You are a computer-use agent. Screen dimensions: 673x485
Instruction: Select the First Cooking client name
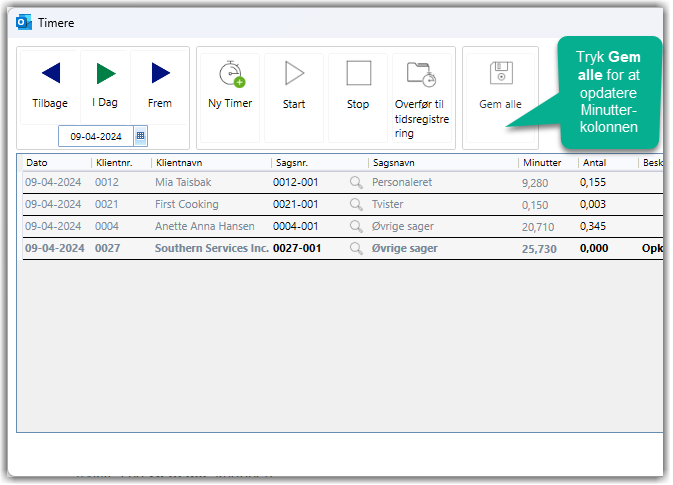tap(187, 204)
